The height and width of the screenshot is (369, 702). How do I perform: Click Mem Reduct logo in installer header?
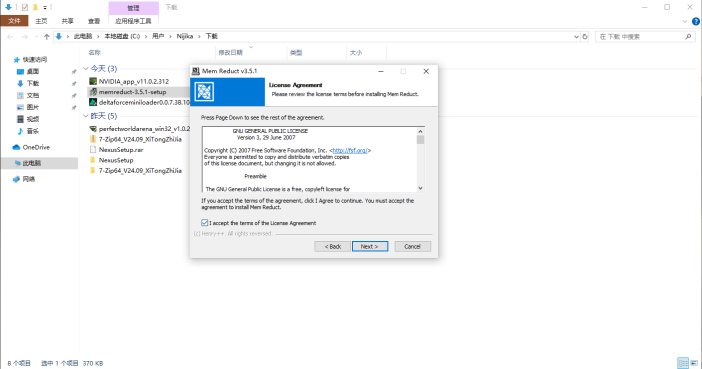[x=204, y=92]
